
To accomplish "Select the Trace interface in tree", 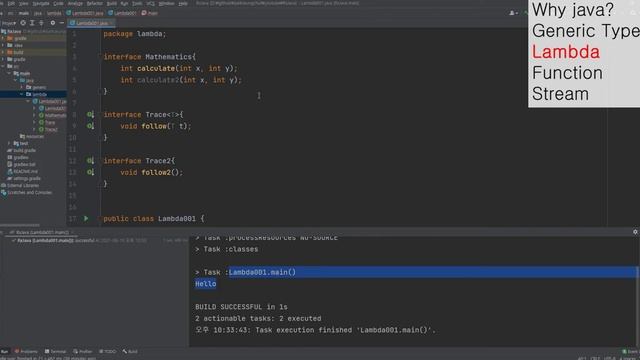I will 47,122.
